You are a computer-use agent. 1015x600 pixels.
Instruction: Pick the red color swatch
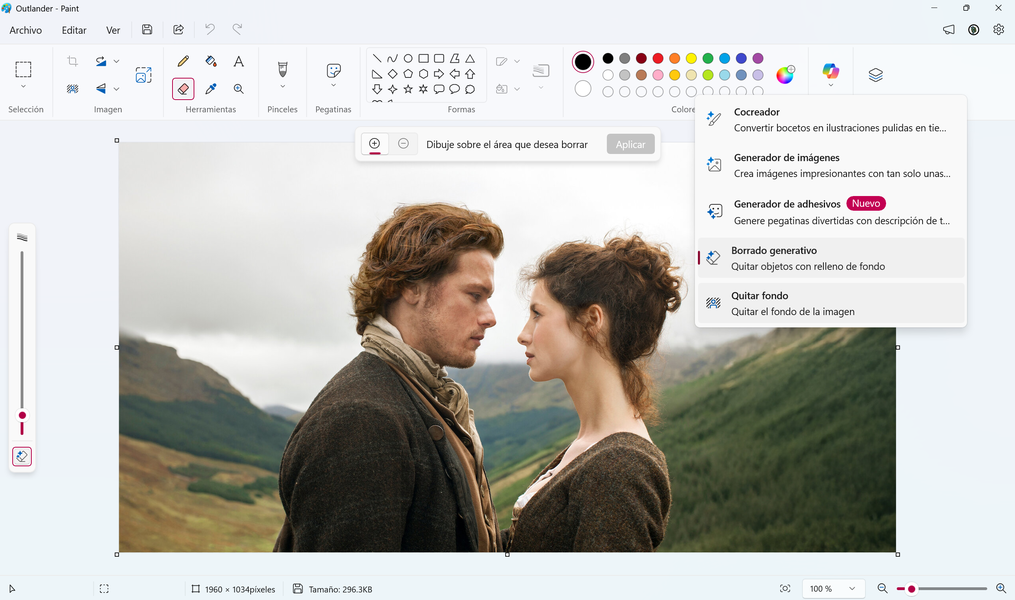click(x=658, y=58)
